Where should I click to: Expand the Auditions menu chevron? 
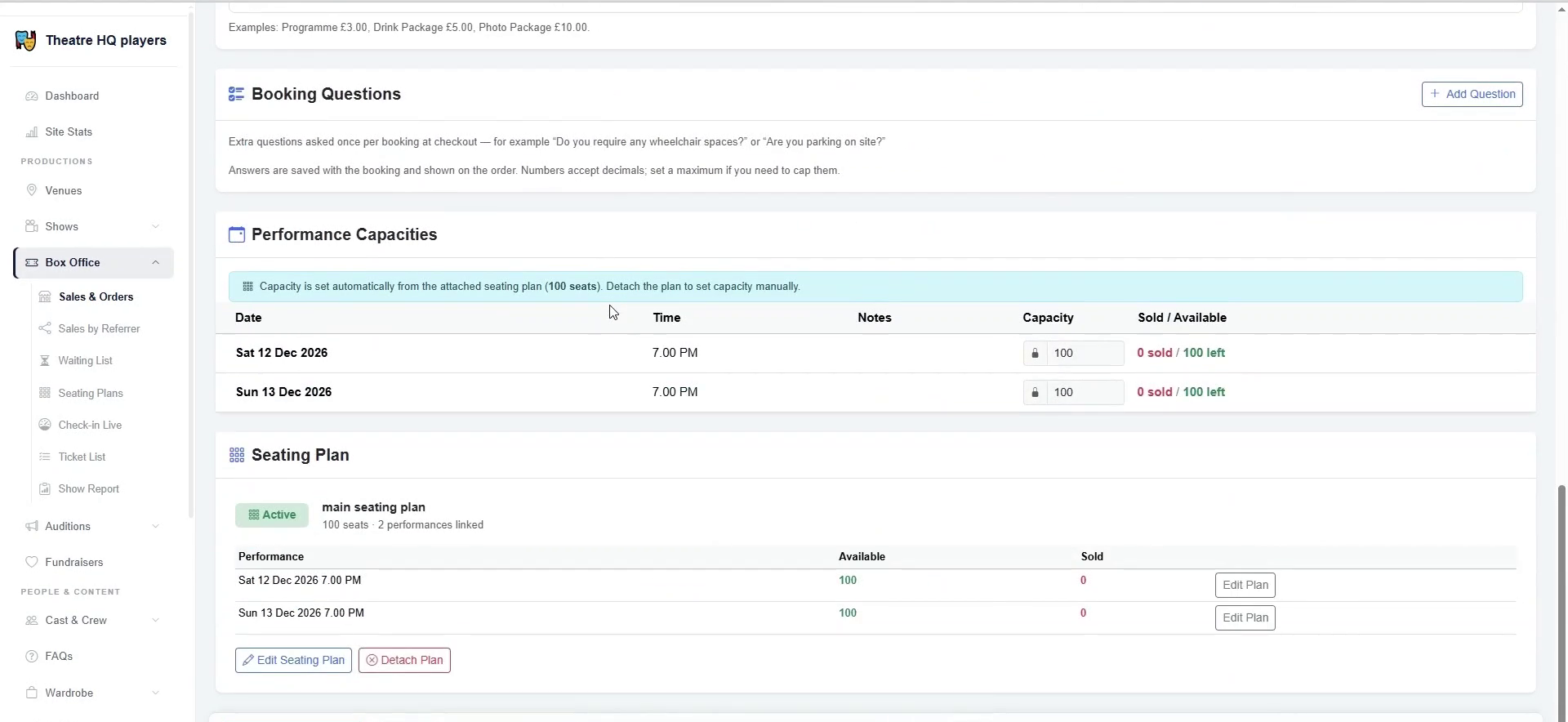tap(155, 526)
